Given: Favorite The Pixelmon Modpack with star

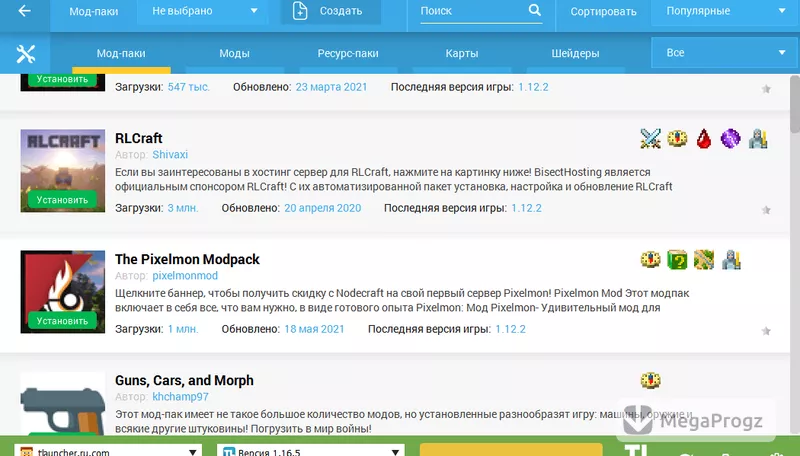Looking at the screenshot, I should click(x=766, y=331).
